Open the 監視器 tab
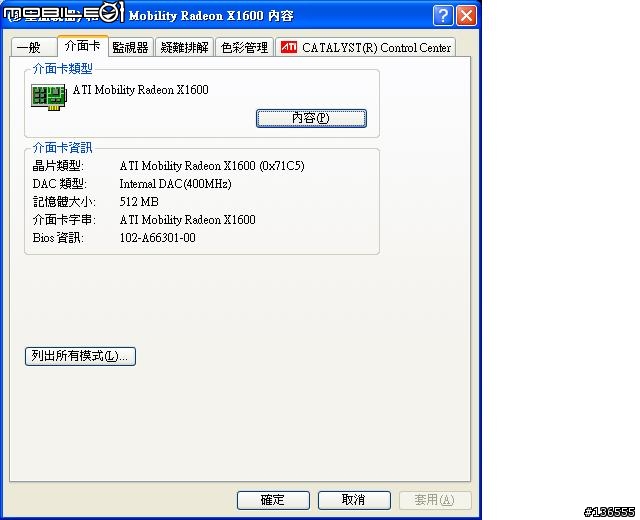Image resolution: width=640 pixels, height=520 pixels. point(130,47)
